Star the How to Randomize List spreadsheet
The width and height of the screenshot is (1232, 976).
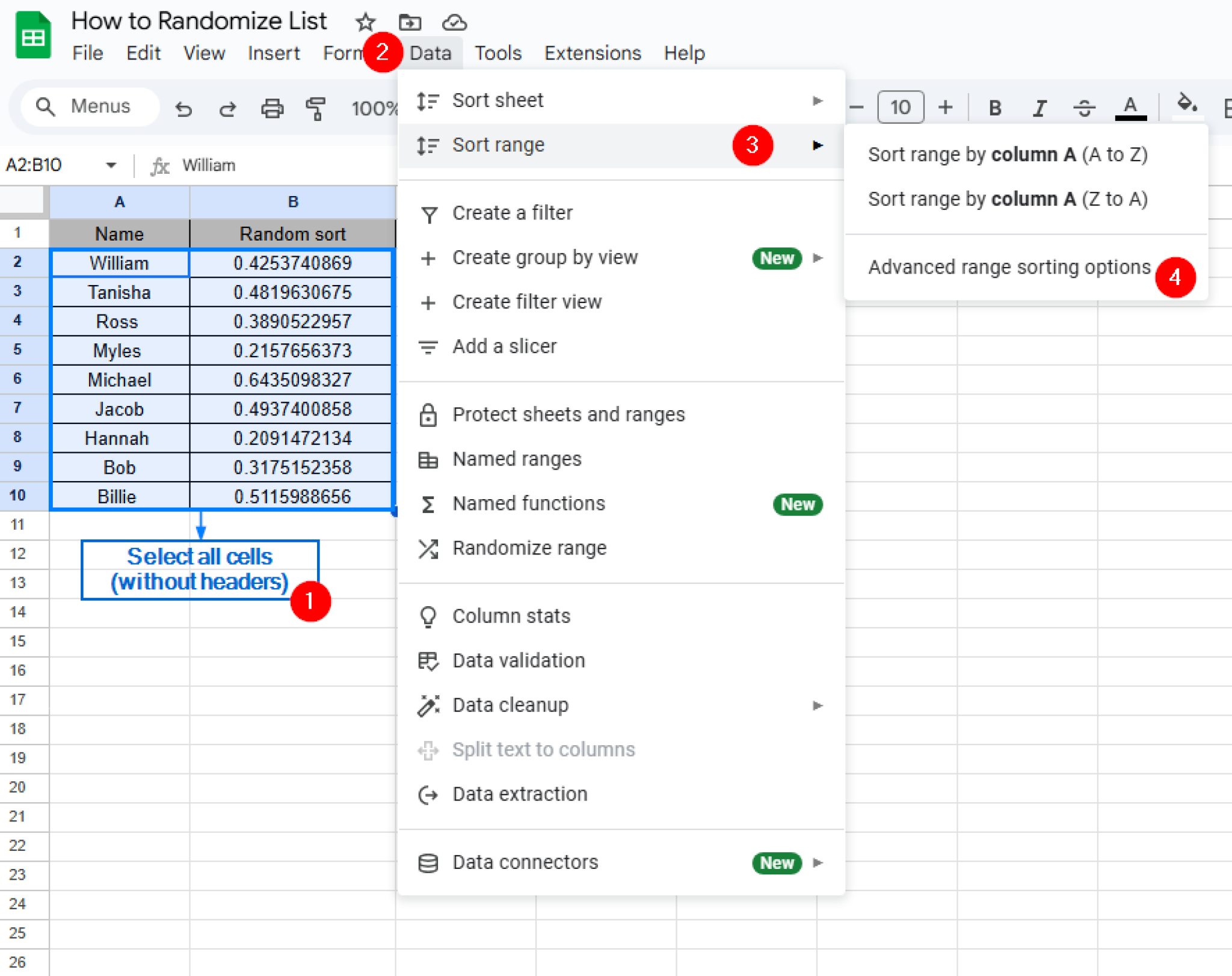coord(365,22)
